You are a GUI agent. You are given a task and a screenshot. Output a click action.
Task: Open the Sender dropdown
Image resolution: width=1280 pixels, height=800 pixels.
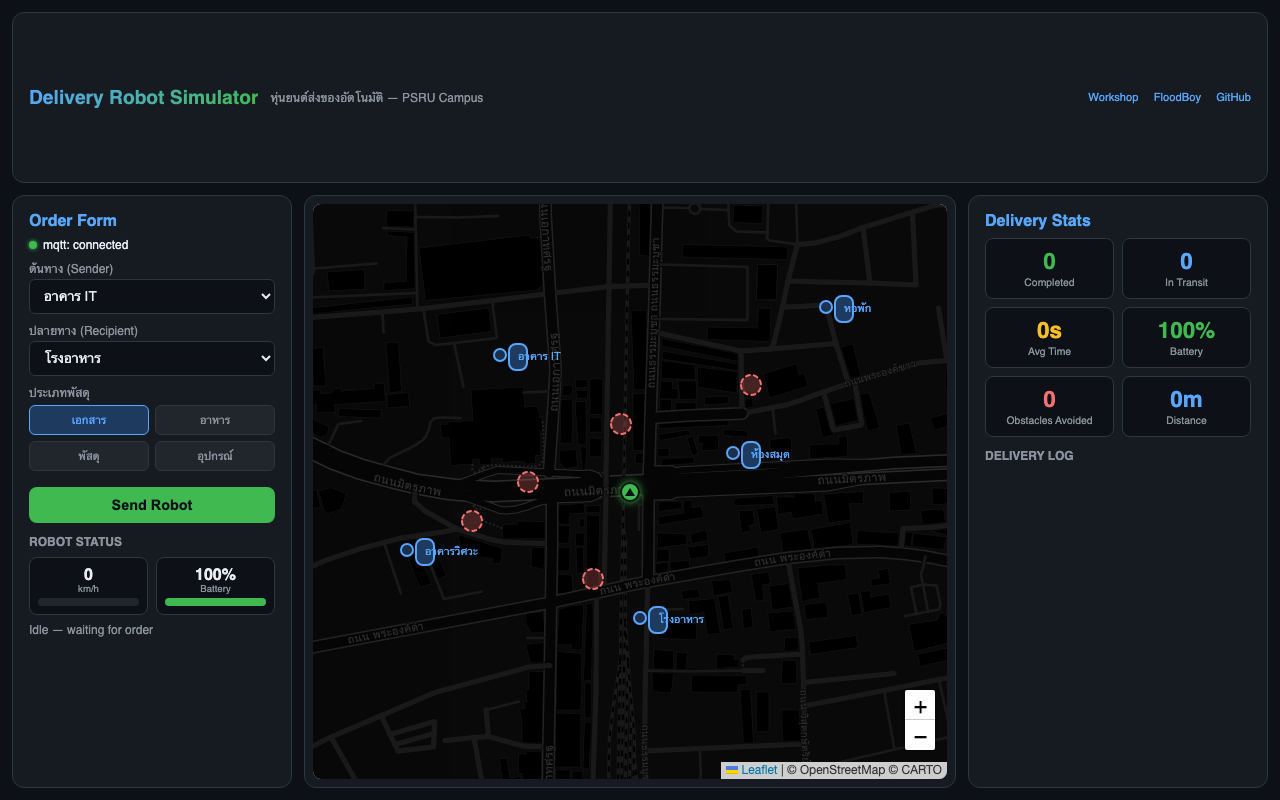pyautogui.click(x=152, y=297)
